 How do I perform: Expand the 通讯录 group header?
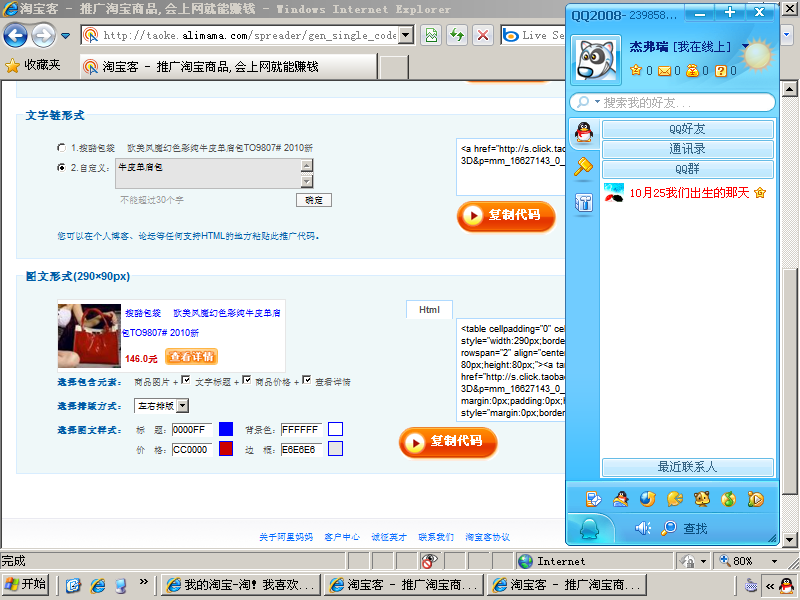[x=687, y=149]
